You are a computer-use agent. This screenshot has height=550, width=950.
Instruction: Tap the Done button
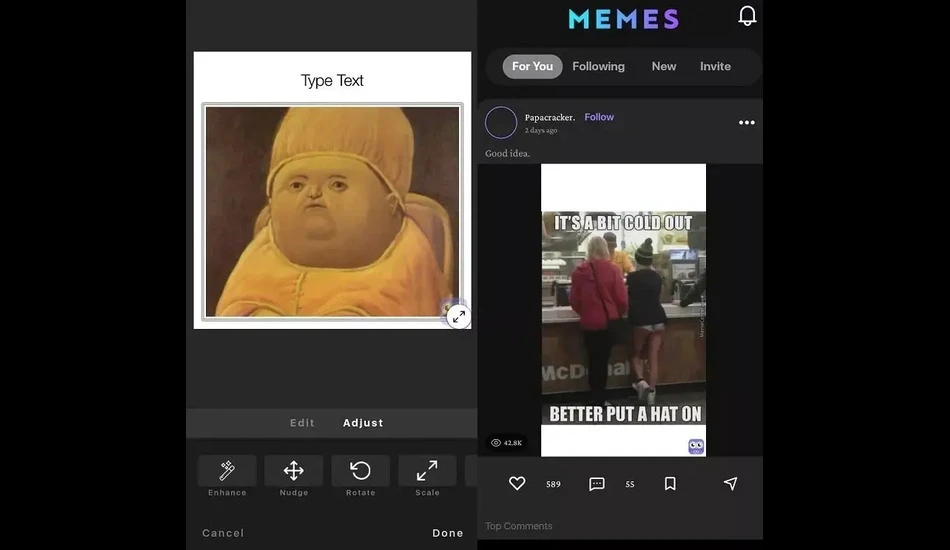point(448,533)
